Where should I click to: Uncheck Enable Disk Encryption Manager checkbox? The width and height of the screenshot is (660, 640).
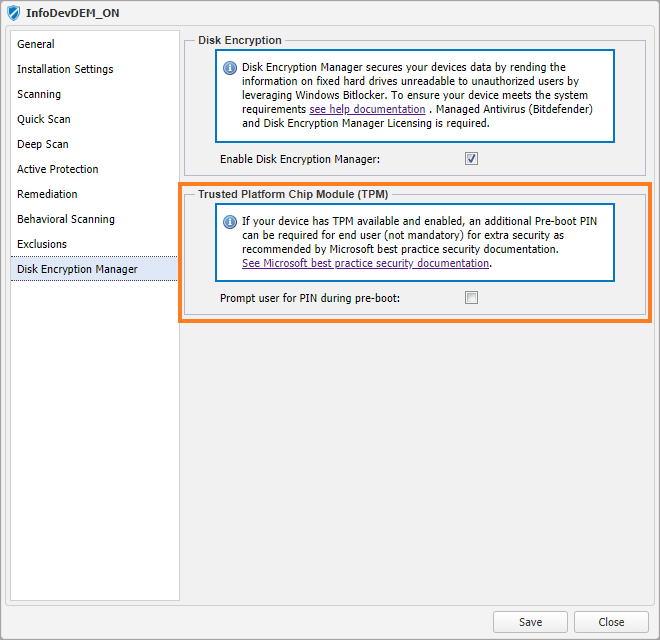pyautogui.click(x=471, y=159)
